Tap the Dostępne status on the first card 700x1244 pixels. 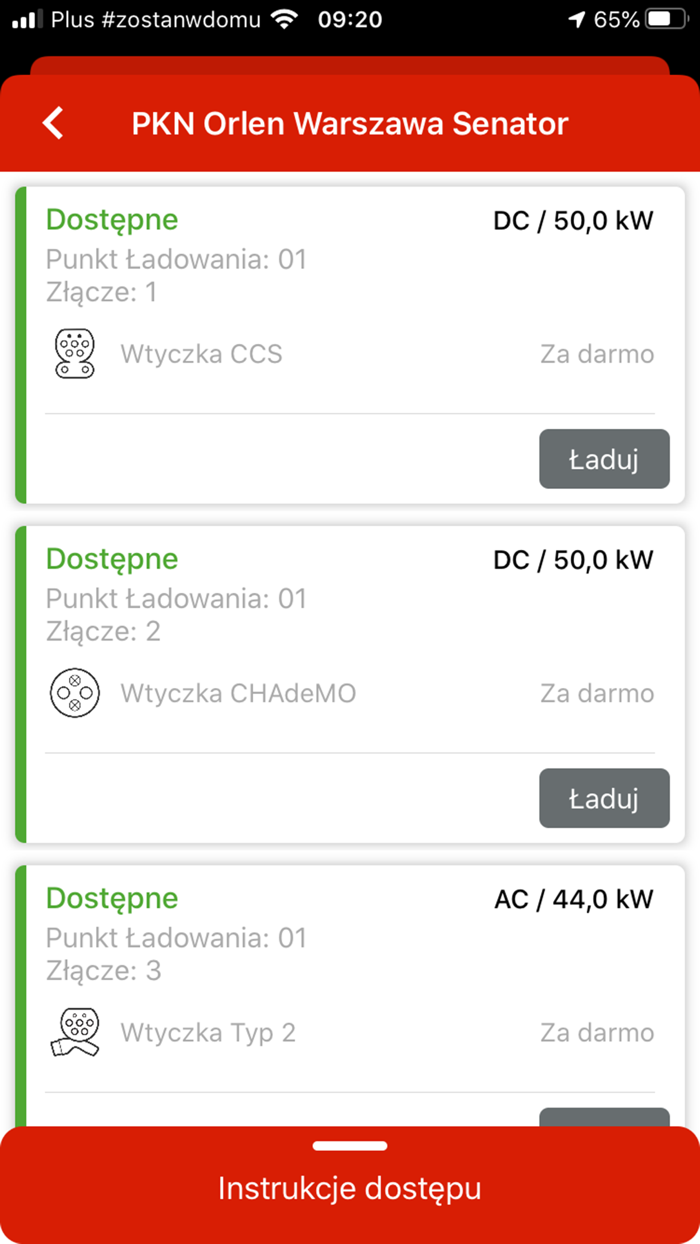point(111,219)
